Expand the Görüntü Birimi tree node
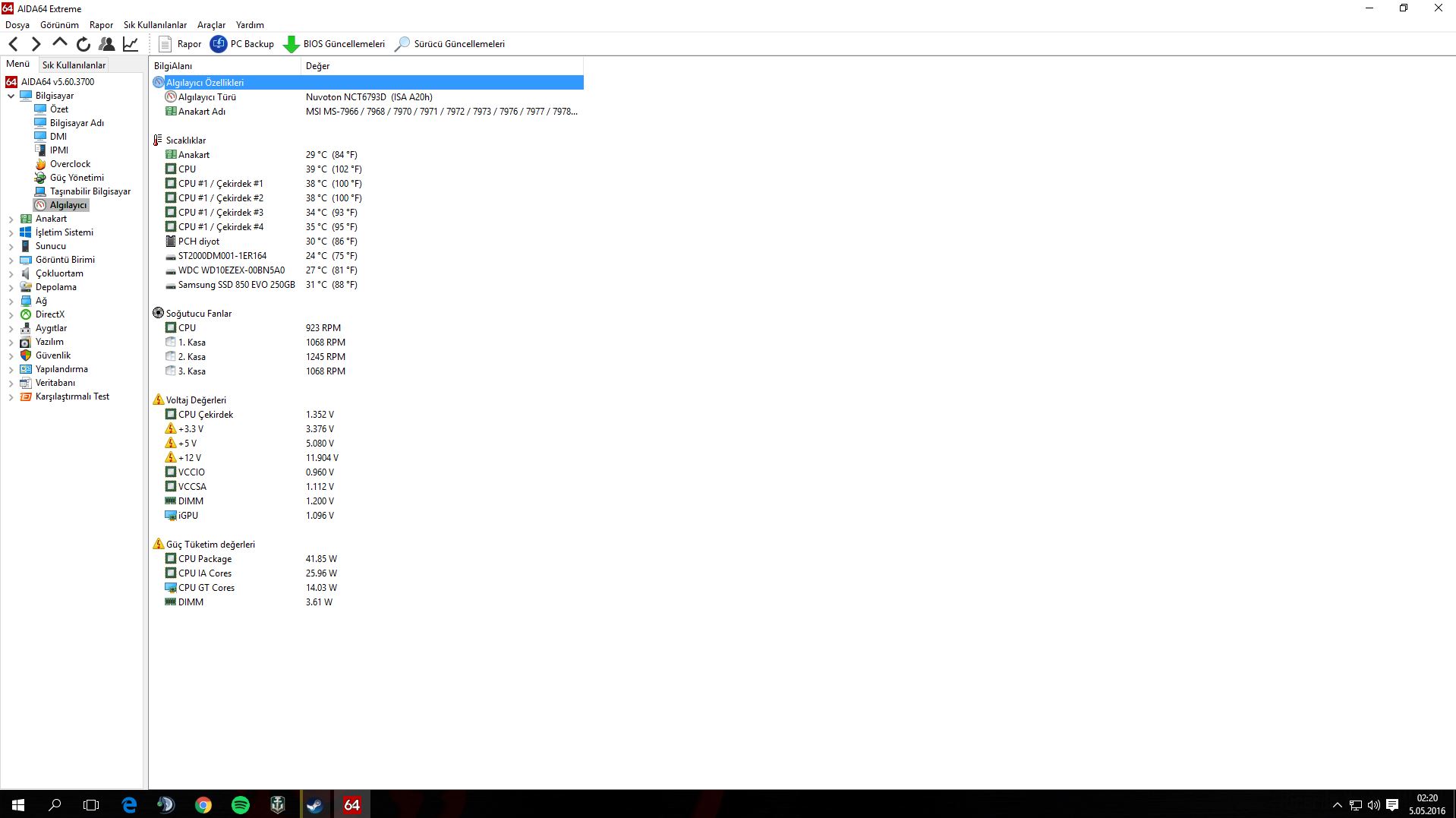Screen dimensions: 1456x818 pyautogui.click(x=11, y=260)
